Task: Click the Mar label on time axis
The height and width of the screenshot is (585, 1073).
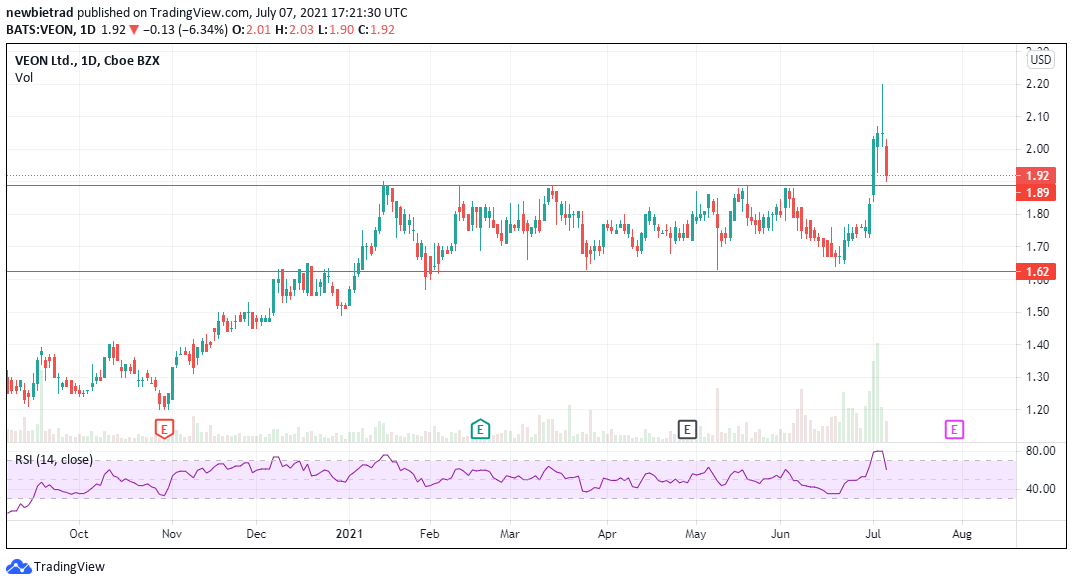Action: point(509,534)
